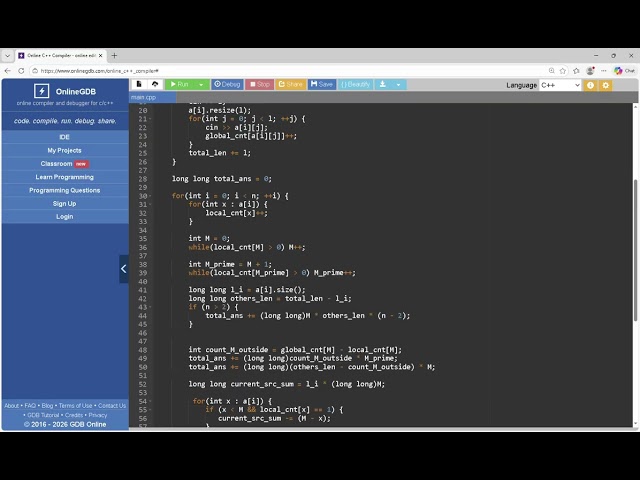Open GDB Tutorial footer link
The image size is (640, 480).
pos(43,415)
